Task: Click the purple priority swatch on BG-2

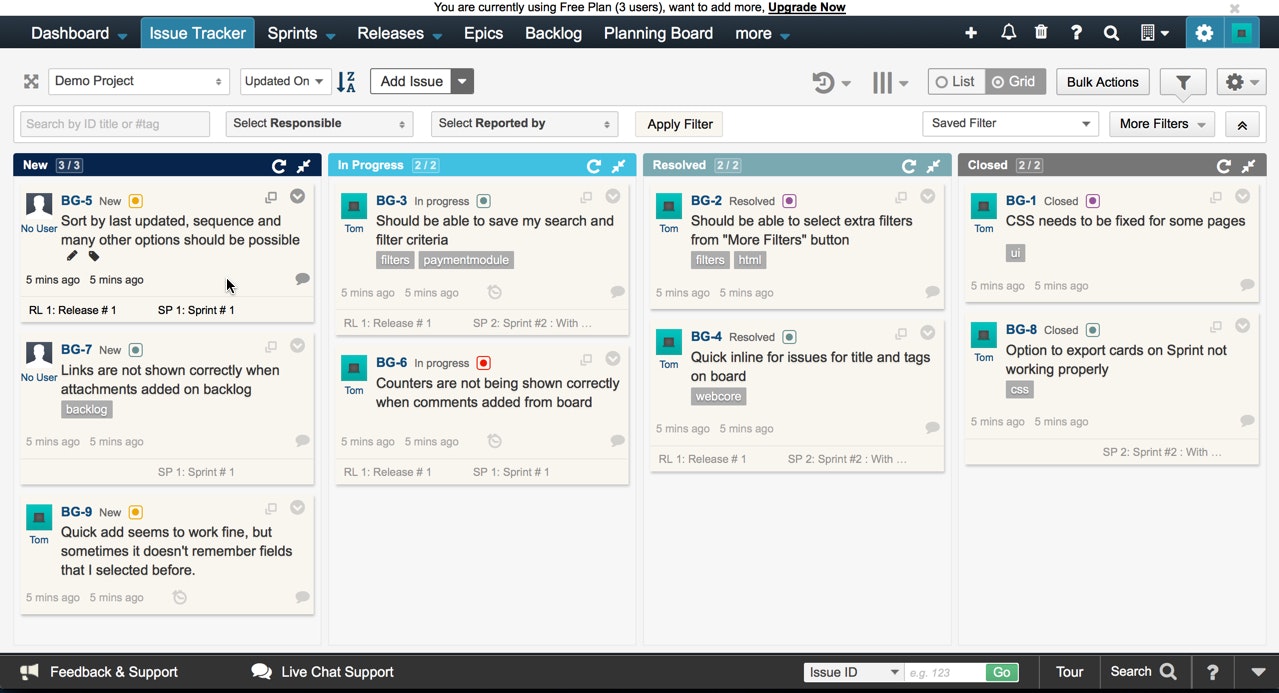Action: tap(789, 201)
